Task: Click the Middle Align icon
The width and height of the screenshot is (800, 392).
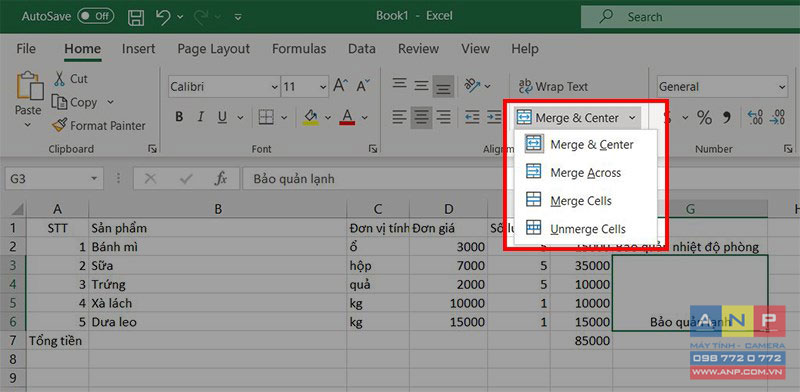Action: [x=421, y=86]
